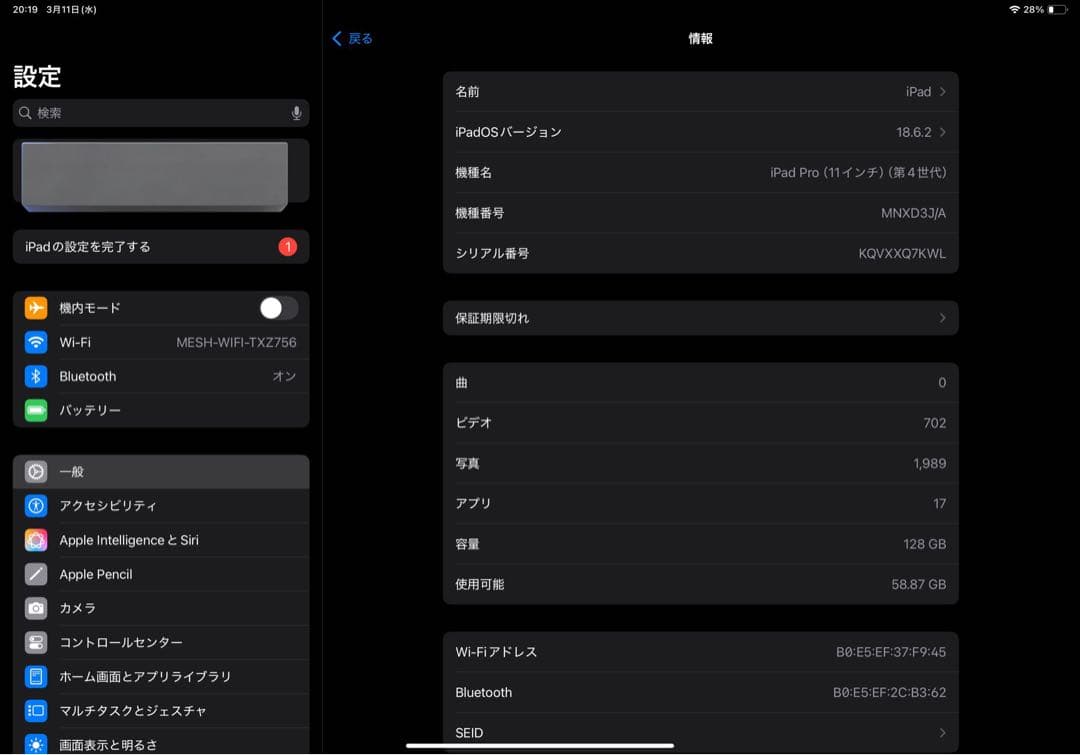Tap the 情報 page title
Viewport: 1080px width, 755px height.
point(700,39)
